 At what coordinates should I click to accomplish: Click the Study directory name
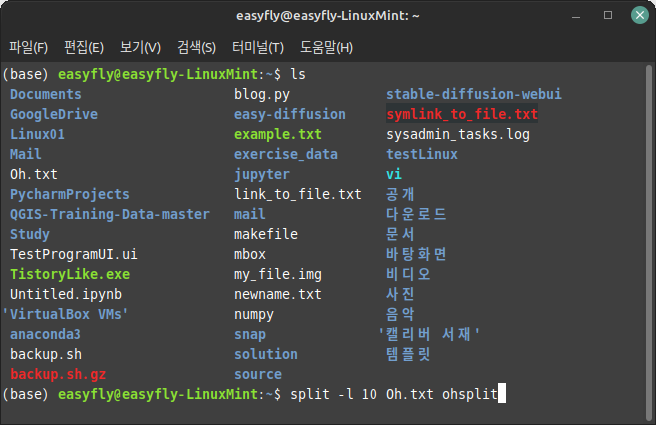coord(30,234)
